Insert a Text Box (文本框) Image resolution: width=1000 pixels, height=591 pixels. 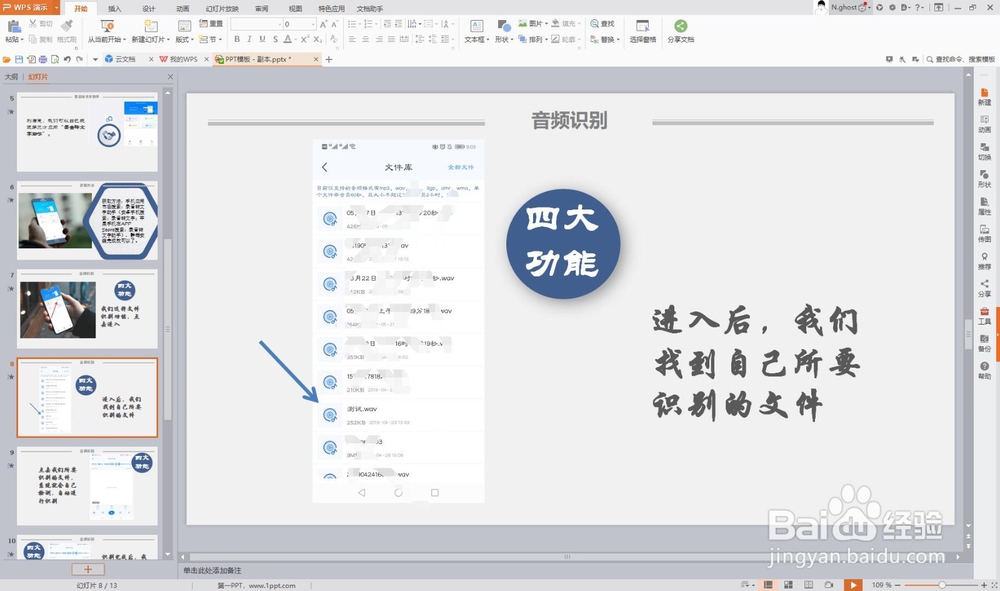click(476, 31)
